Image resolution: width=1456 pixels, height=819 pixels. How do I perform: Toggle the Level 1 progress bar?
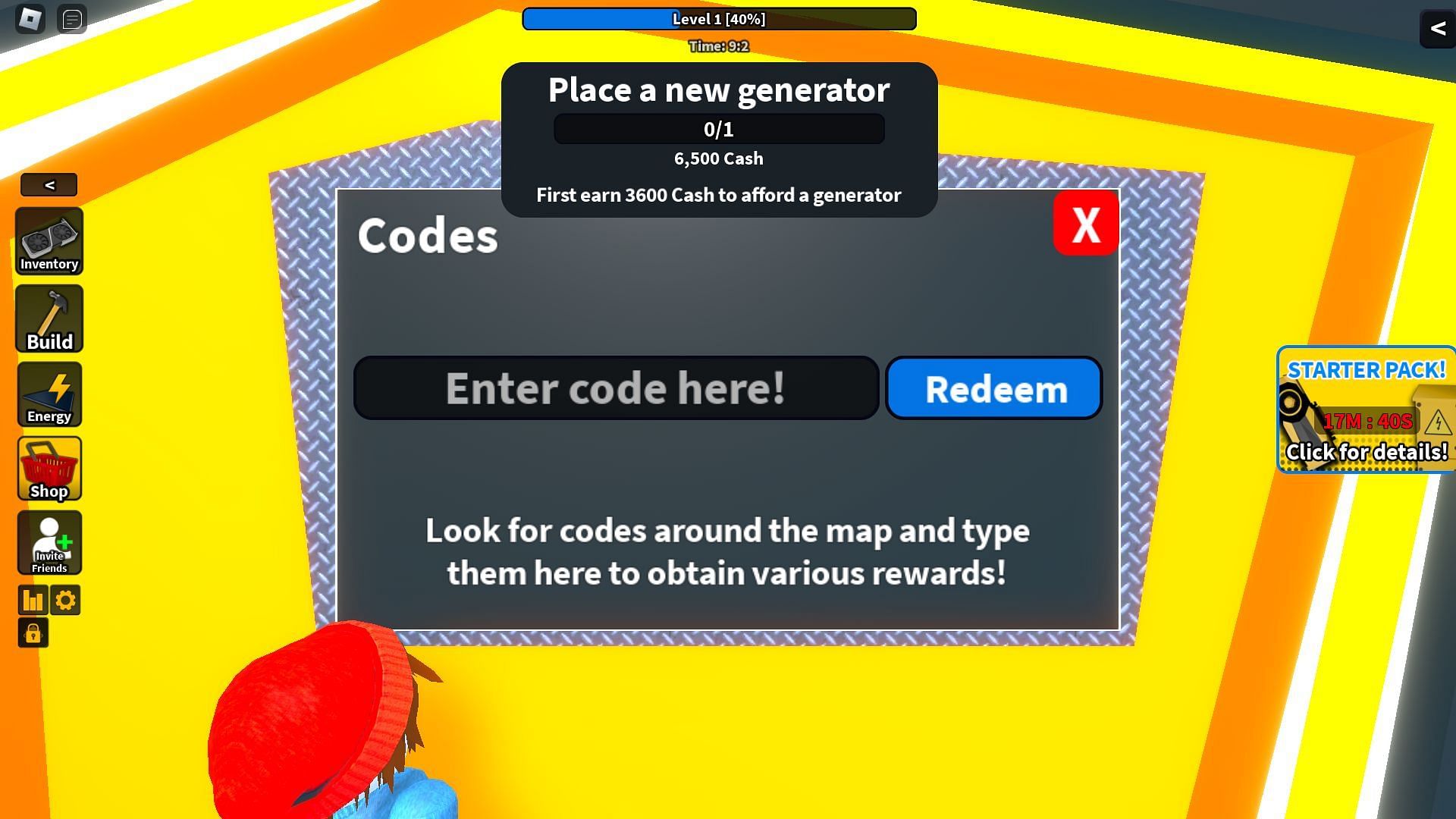(719, 19)
